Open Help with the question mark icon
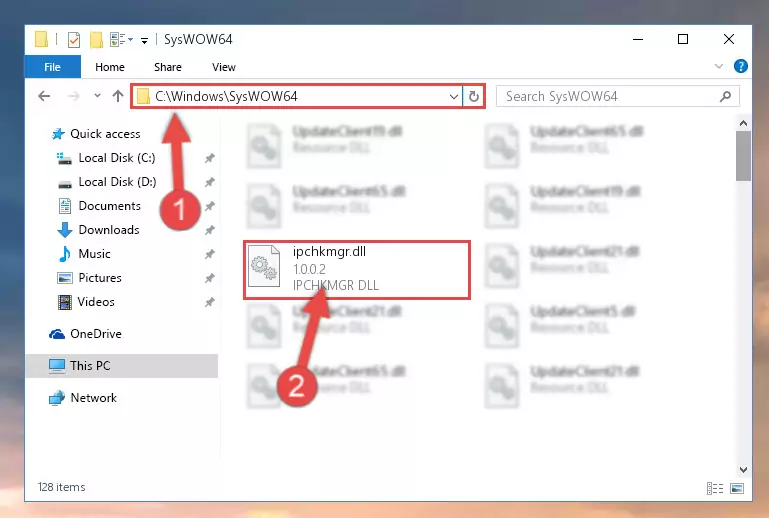This screenshot has height=518, width=769. [x=741, y=66]
